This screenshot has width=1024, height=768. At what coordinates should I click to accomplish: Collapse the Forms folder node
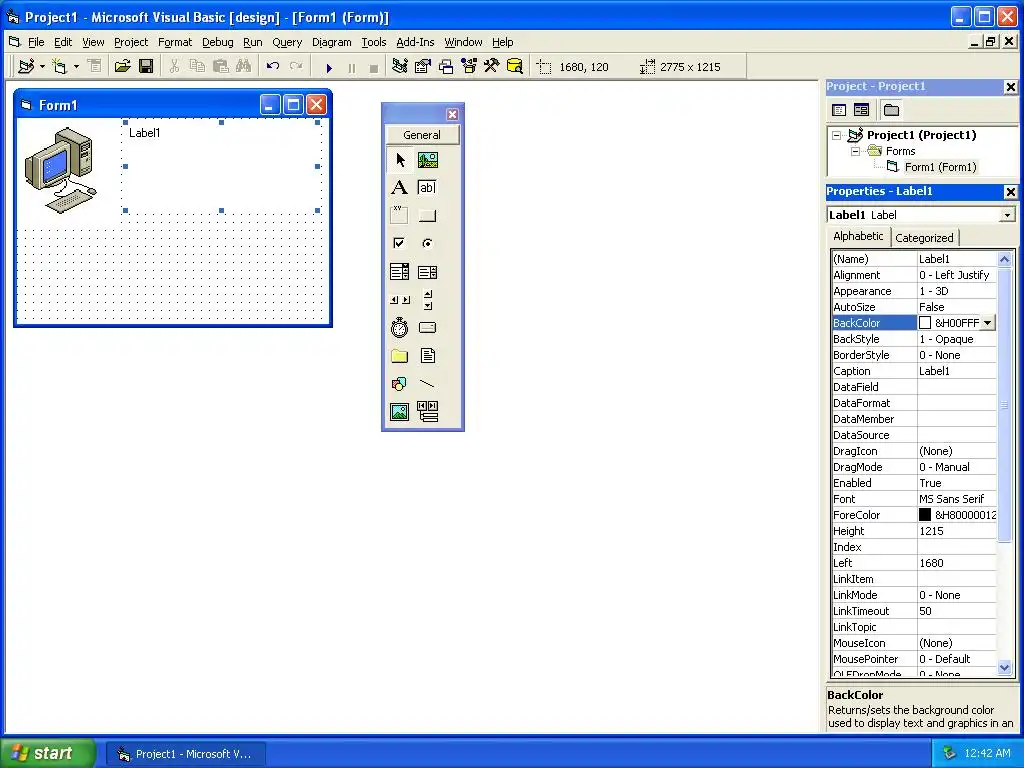coord(855,152)
